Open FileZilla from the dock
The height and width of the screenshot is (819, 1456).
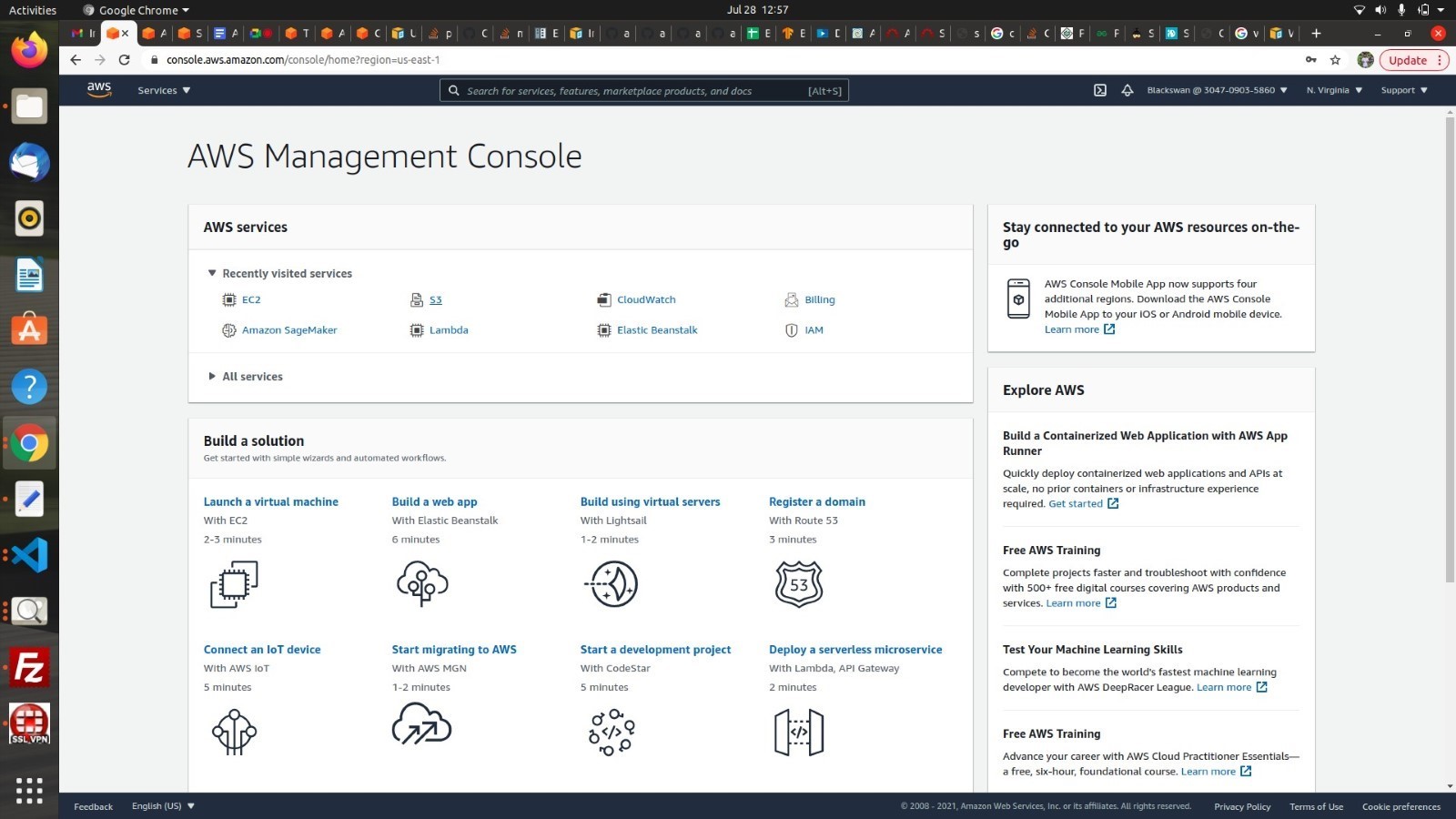29,669
